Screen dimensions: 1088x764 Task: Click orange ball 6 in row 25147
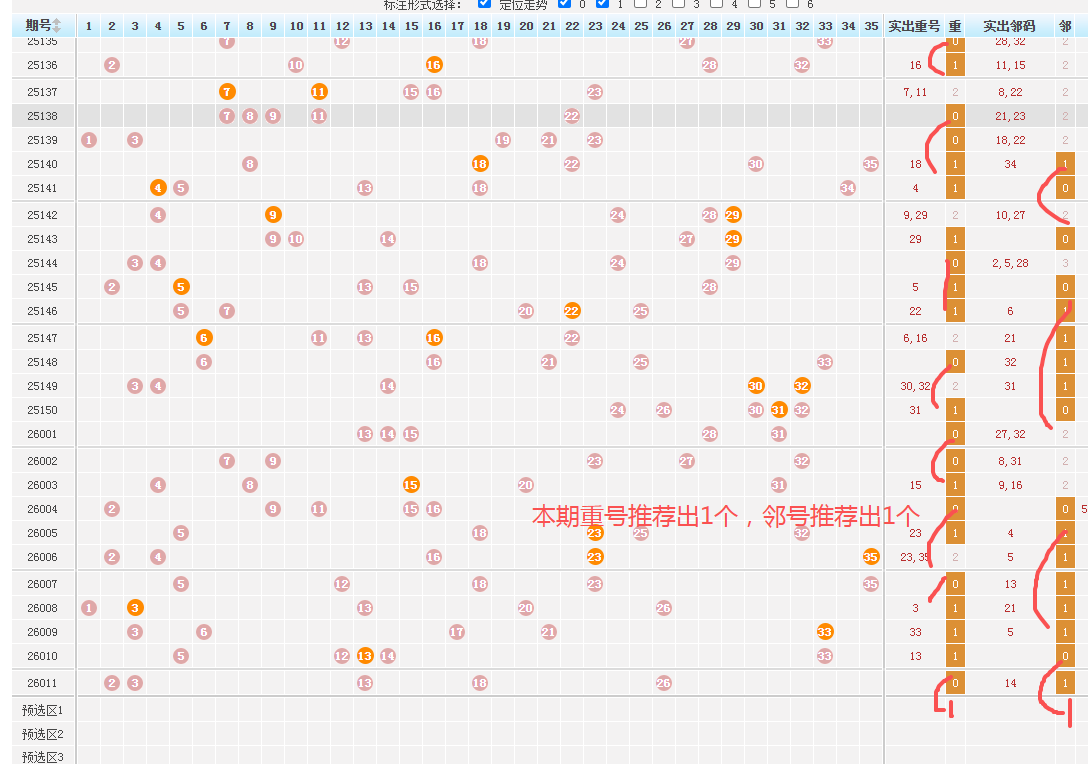(x=204, y=338)
